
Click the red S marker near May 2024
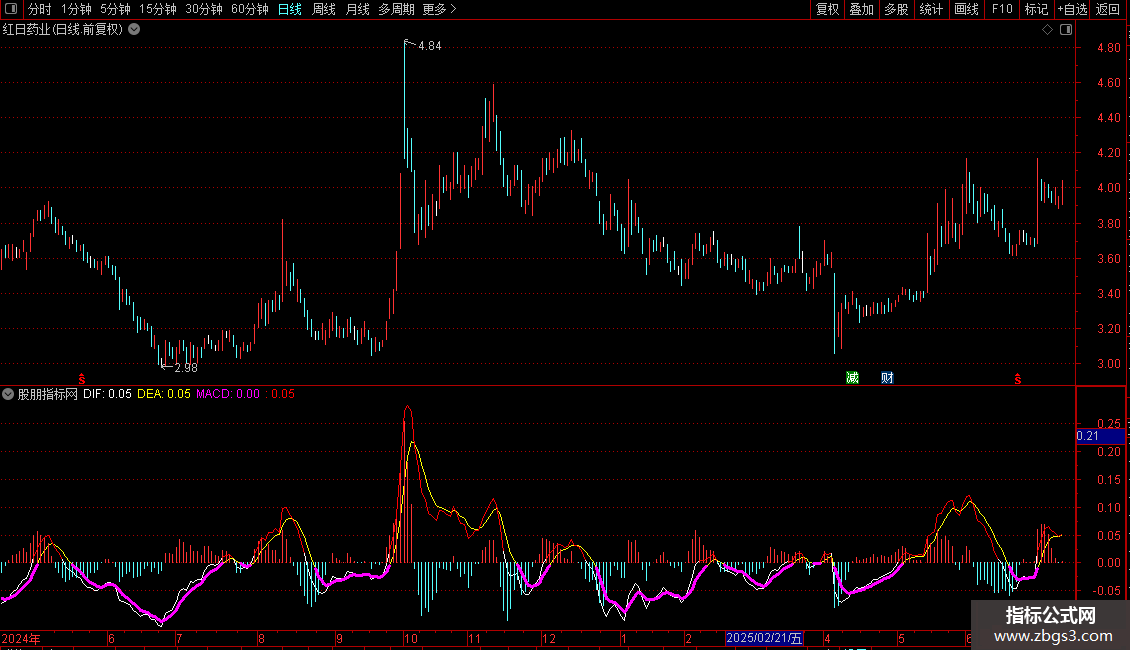(81, 379)
